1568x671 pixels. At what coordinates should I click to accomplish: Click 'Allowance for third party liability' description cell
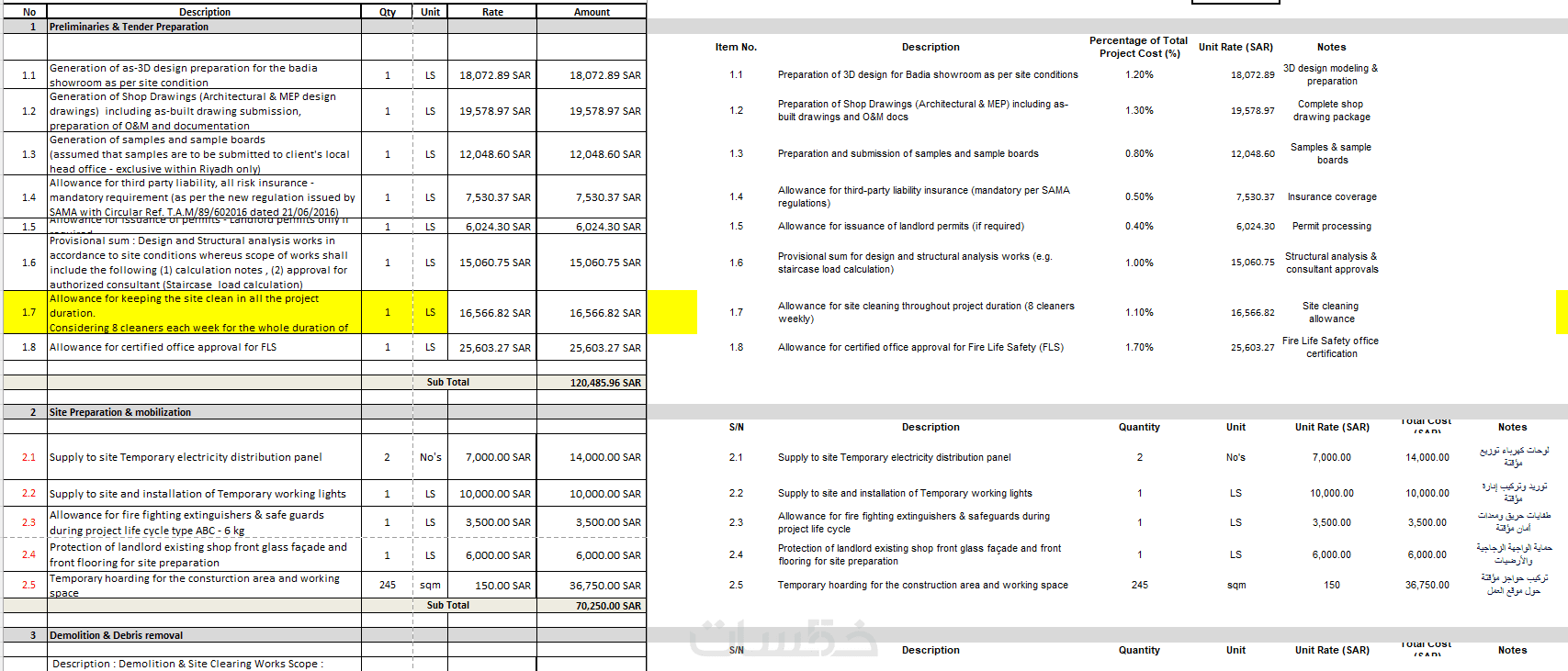click(x=204, y=197)
